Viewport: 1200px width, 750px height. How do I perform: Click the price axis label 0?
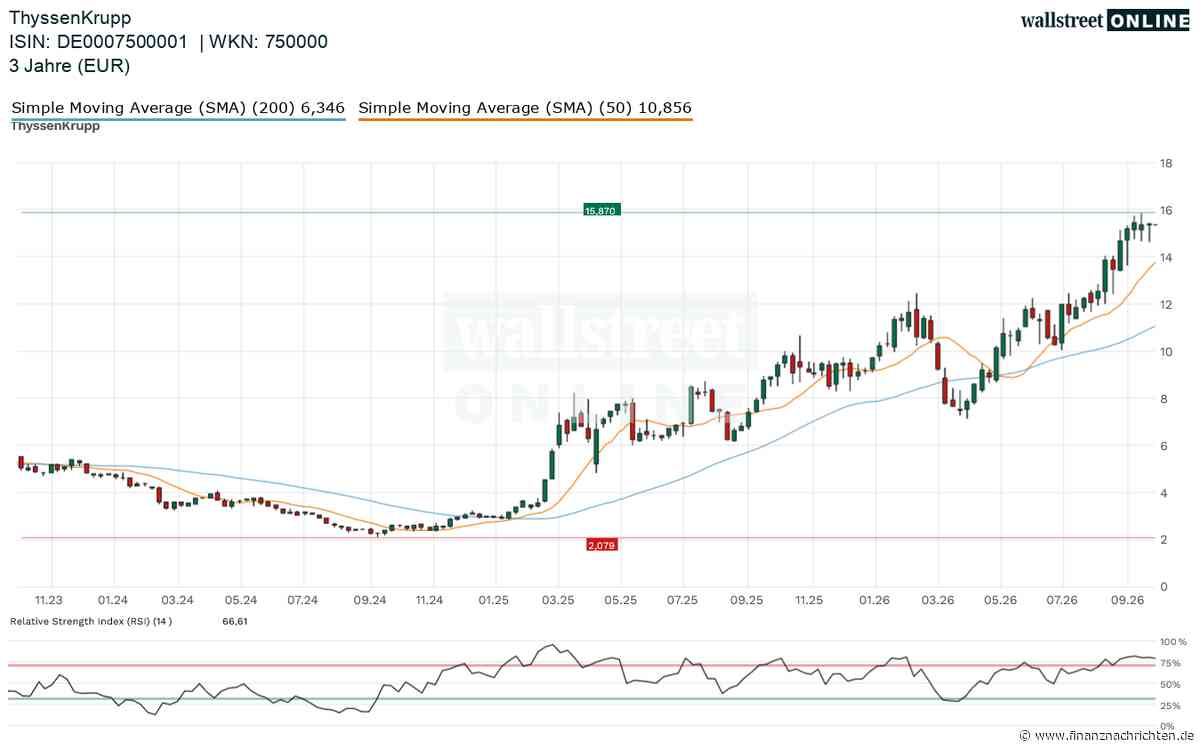1163,586
